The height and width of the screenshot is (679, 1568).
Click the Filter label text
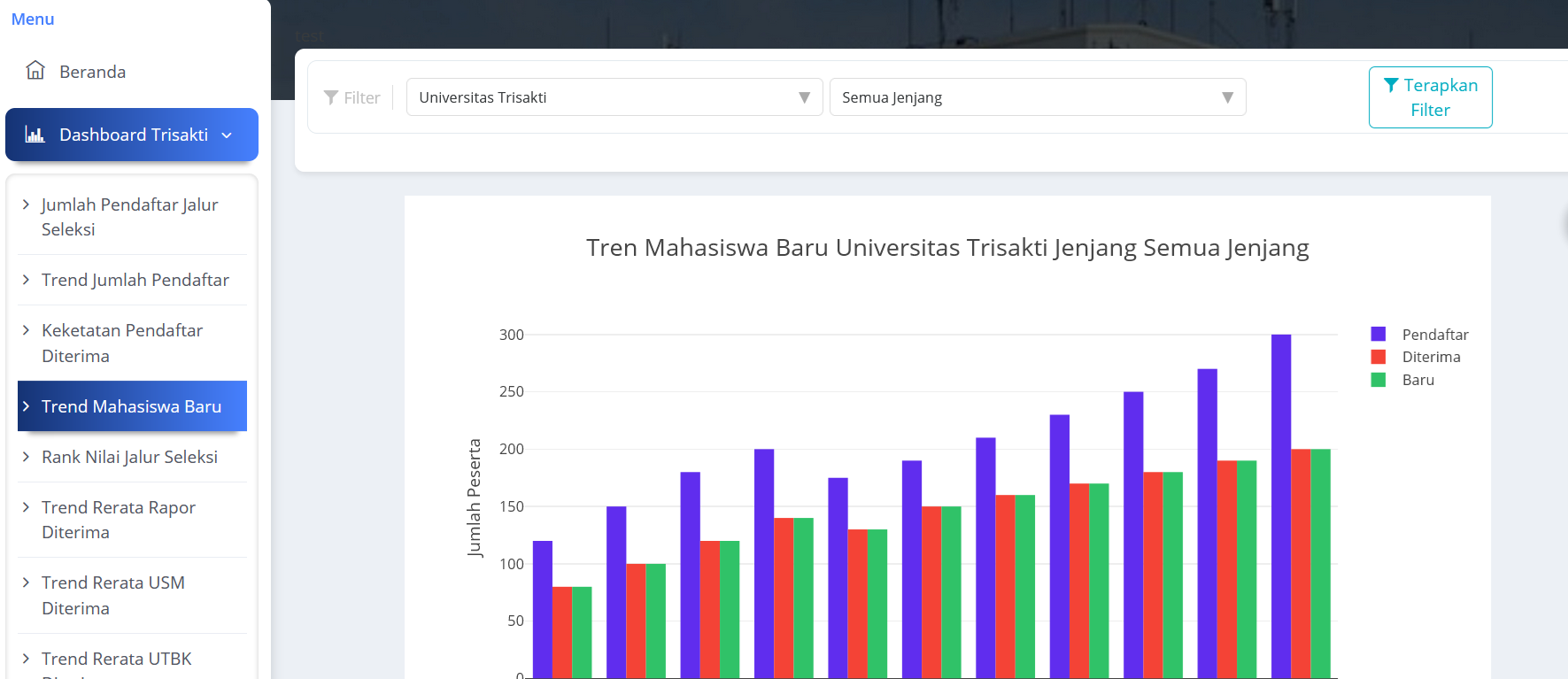[x=362, y=97]
